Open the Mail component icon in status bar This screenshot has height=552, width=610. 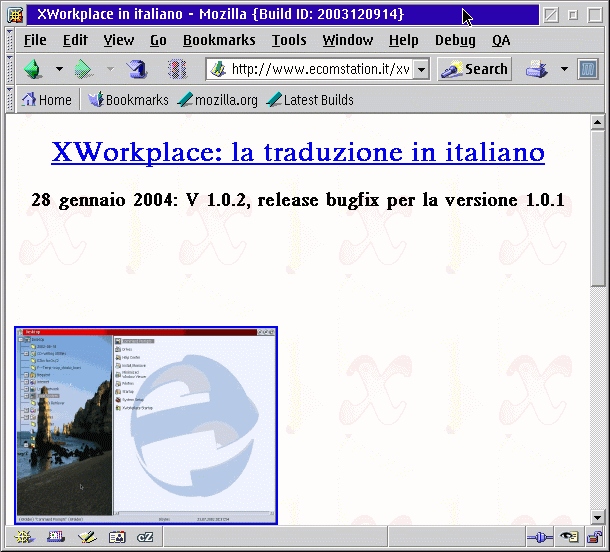pos(56,538)
